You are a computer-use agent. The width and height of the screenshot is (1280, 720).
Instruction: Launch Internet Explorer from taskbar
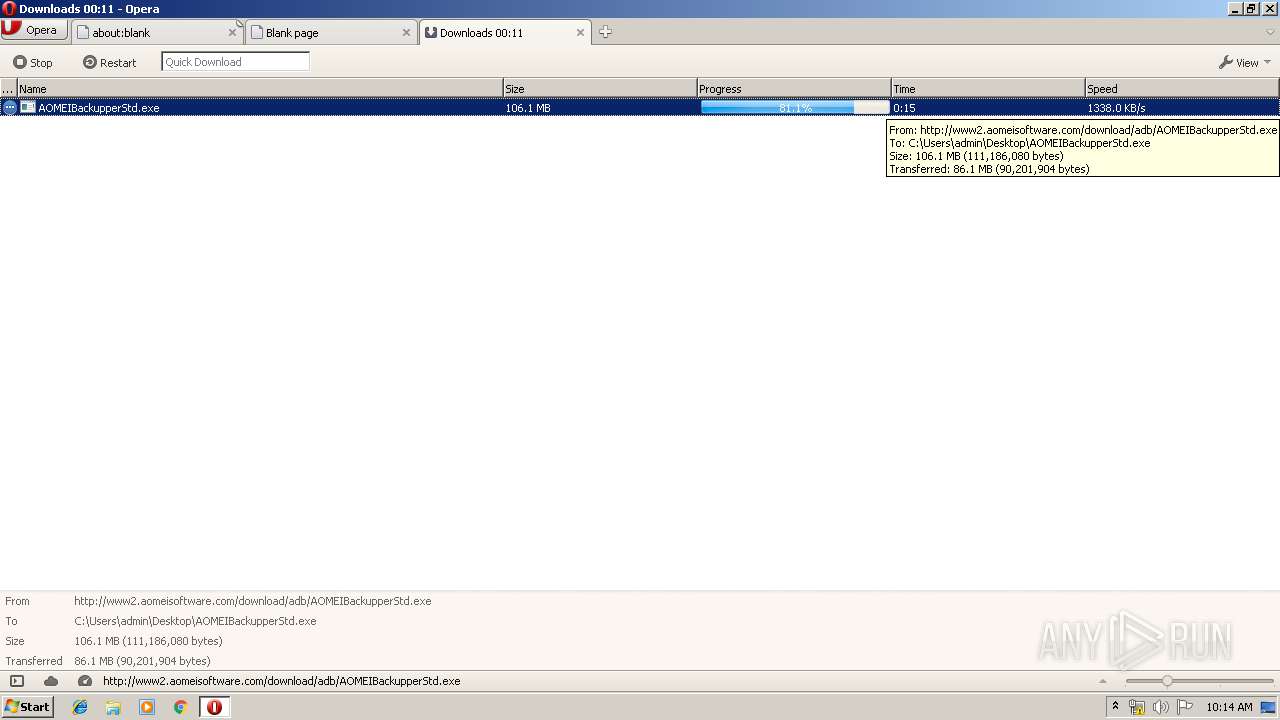tap(80, 707)
